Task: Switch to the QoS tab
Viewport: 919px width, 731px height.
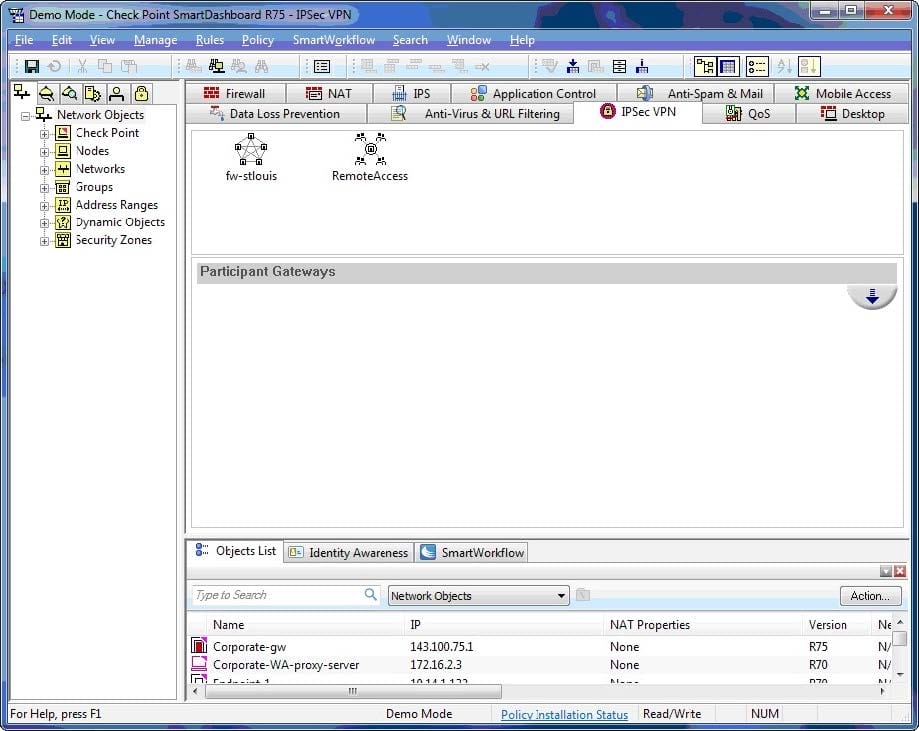Action: click(748, 114)
